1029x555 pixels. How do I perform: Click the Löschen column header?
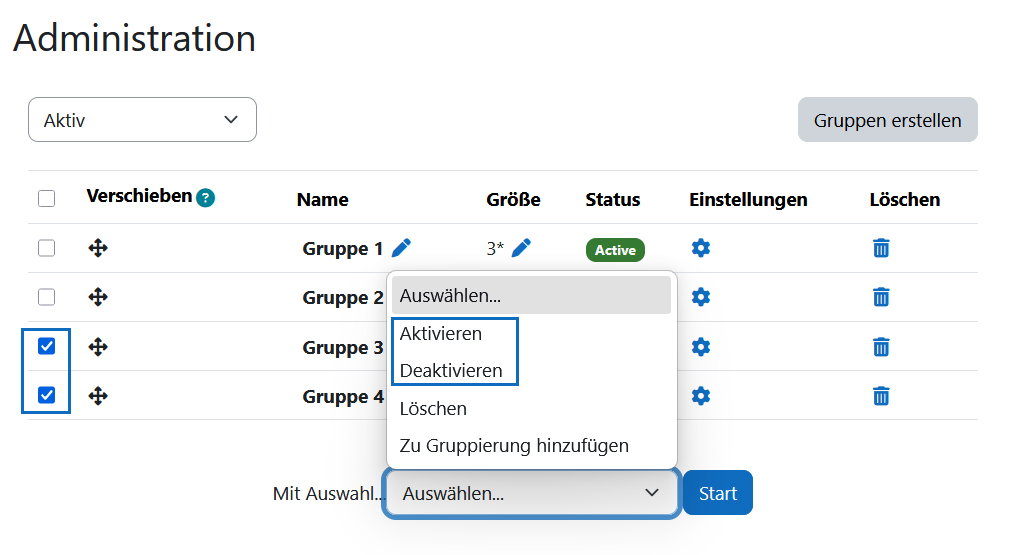click(x=905, y=199)
